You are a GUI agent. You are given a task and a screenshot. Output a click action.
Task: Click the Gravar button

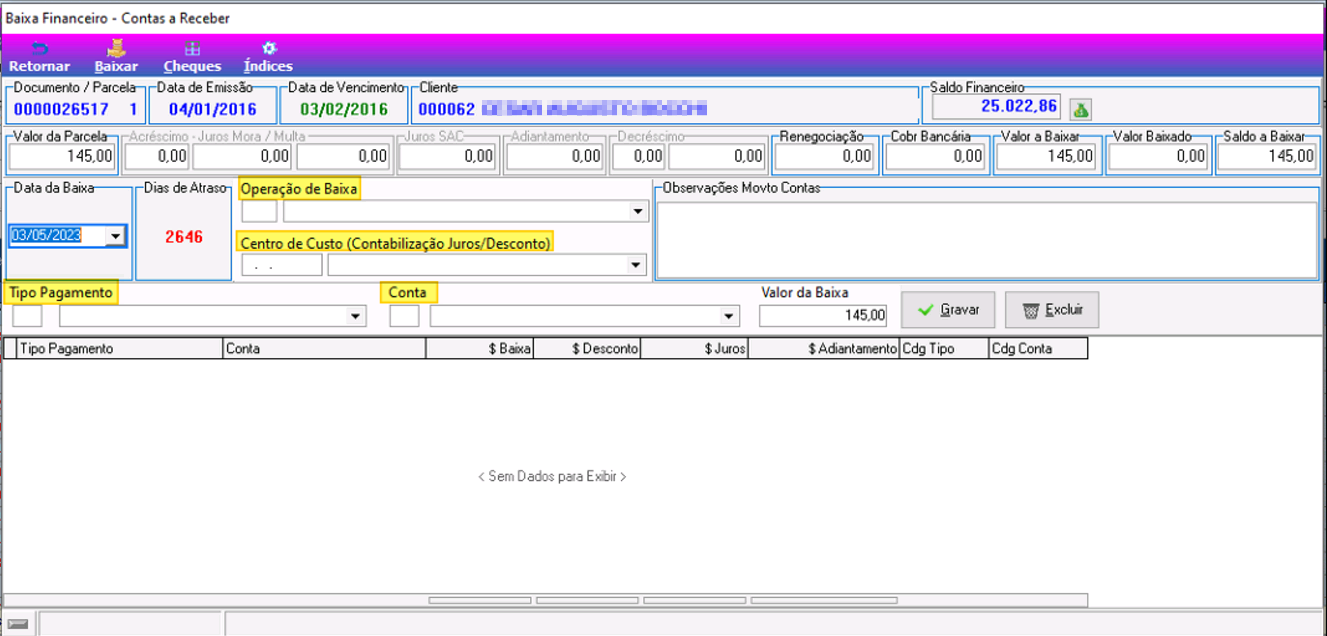click(948, 310)
